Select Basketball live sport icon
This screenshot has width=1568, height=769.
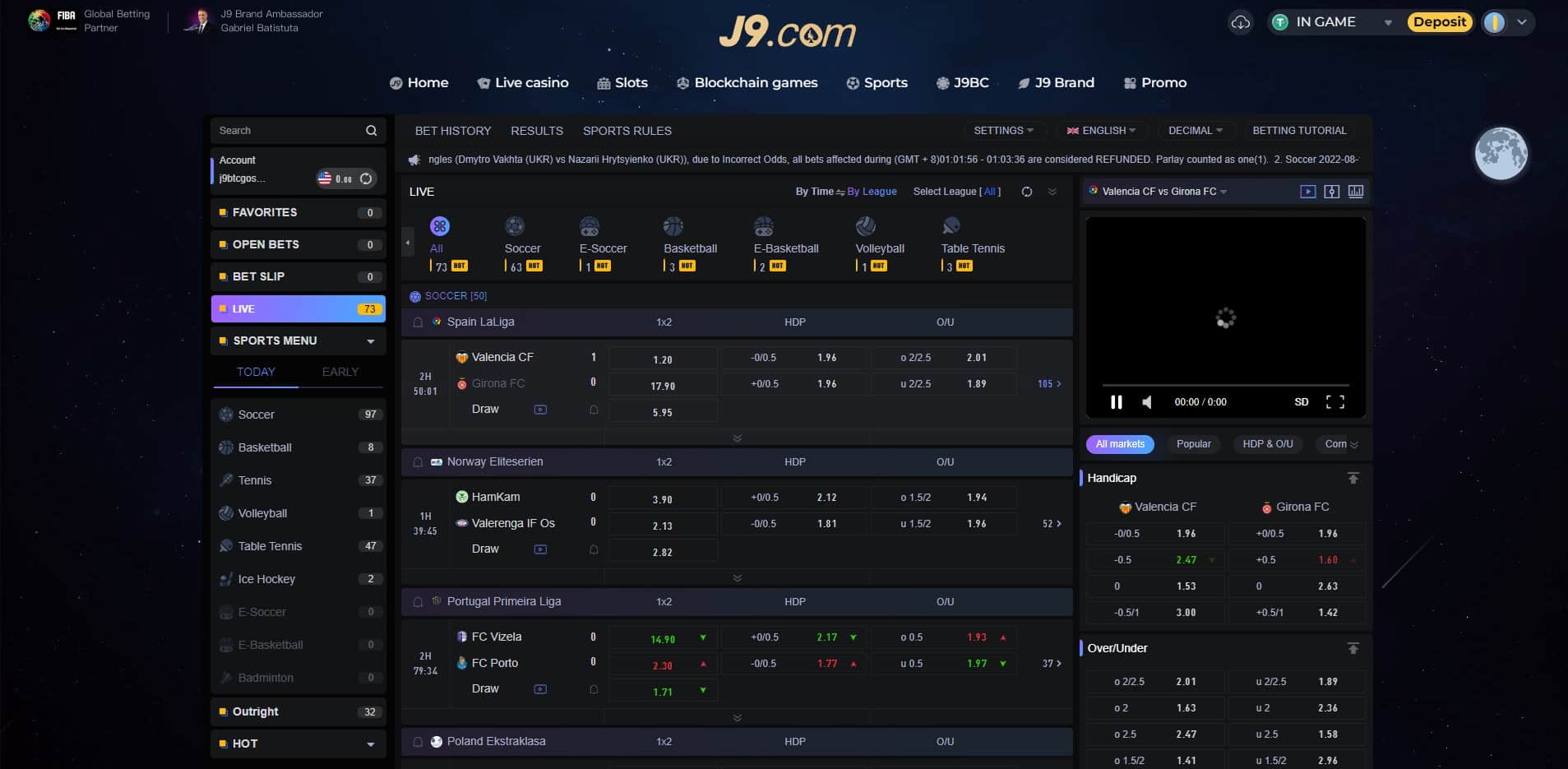[x=673, y=226]
